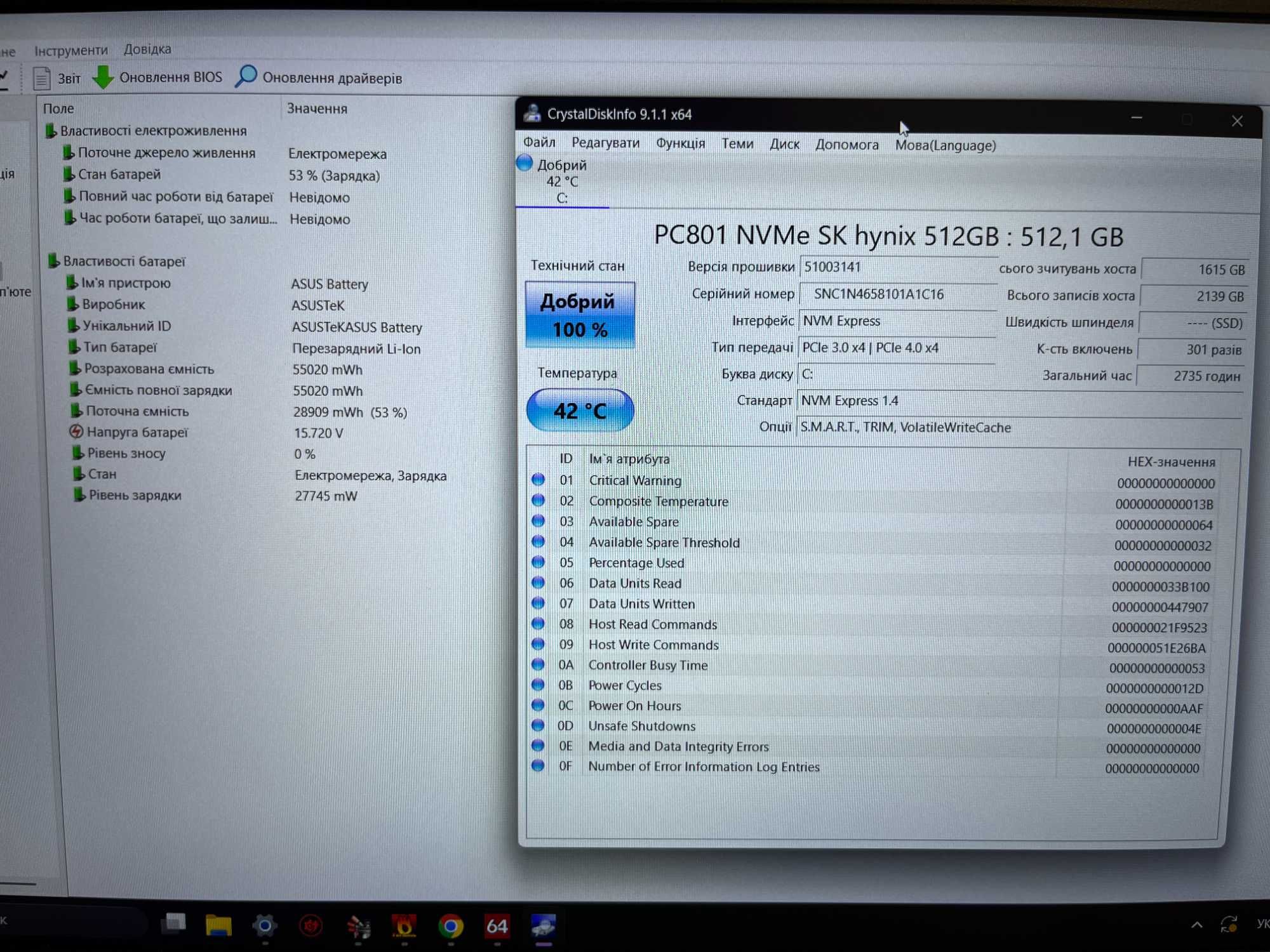Switch to AIDA64 taskbar icon labeled 64
The height and width of the screenshot is (952, 1270).
click(x=497, y=927)
